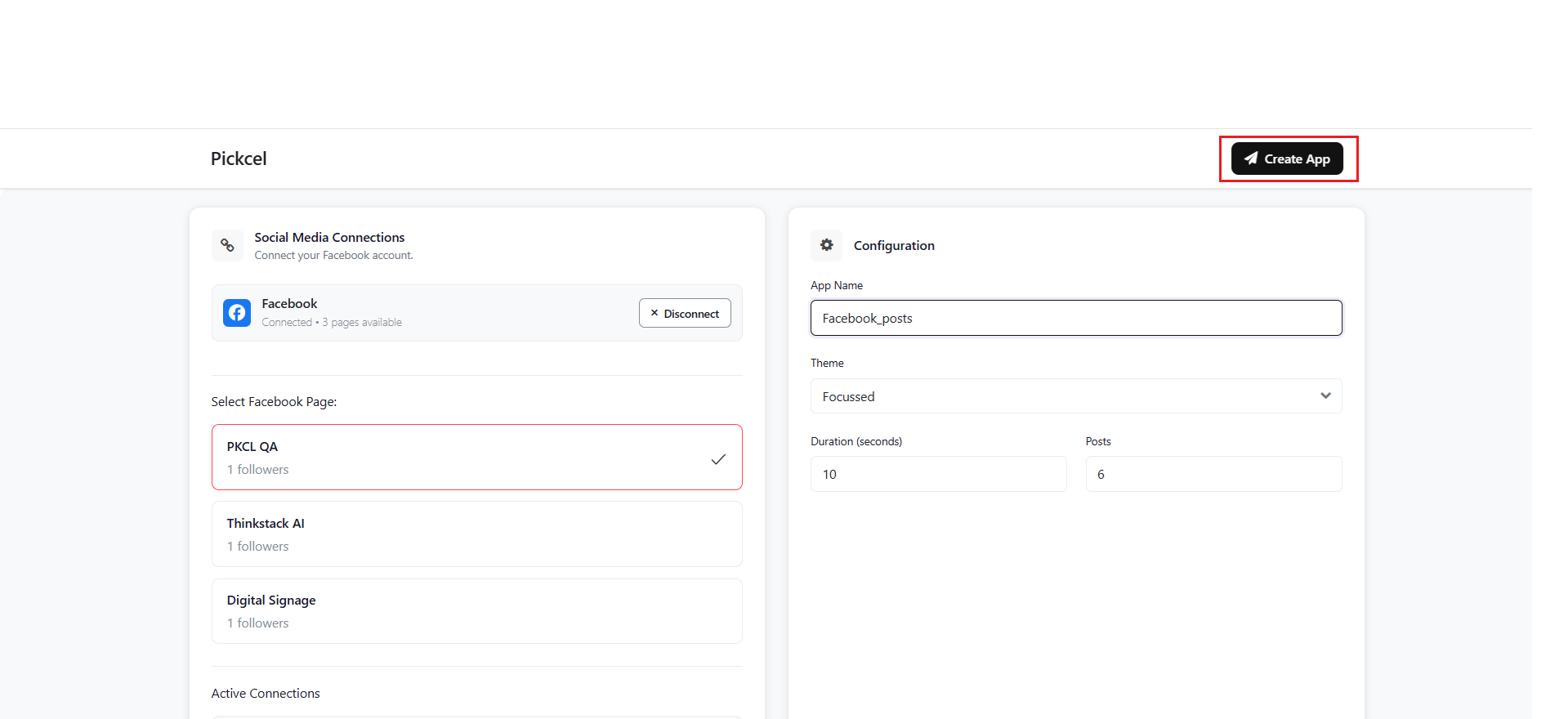Click the chain link icon beside Social Media Connections
Screen dimensions: 1568x719
[x=227, y=245]
